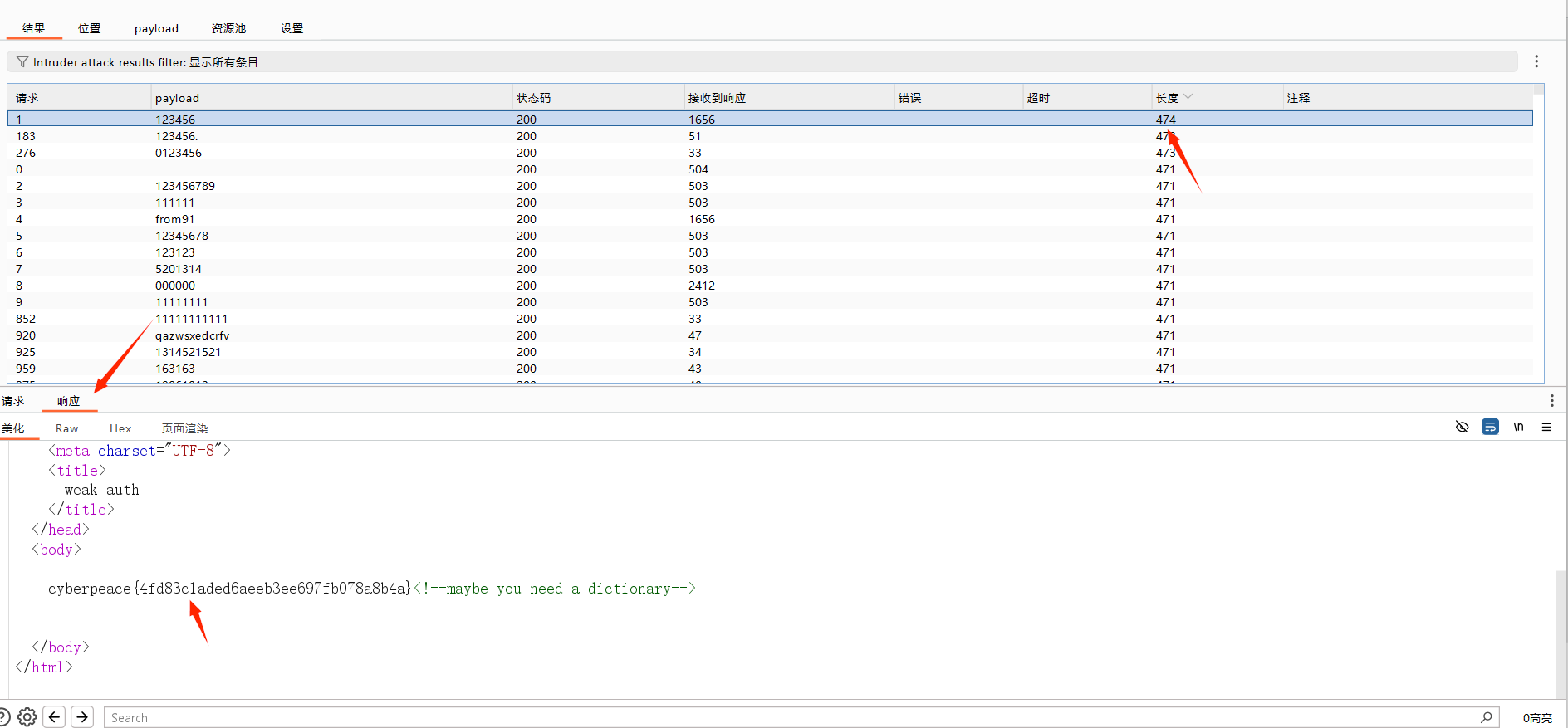Viewport: 1568px width, 728px height.
Task: Sort by the 注释 column header
Action: point(1408,98)
